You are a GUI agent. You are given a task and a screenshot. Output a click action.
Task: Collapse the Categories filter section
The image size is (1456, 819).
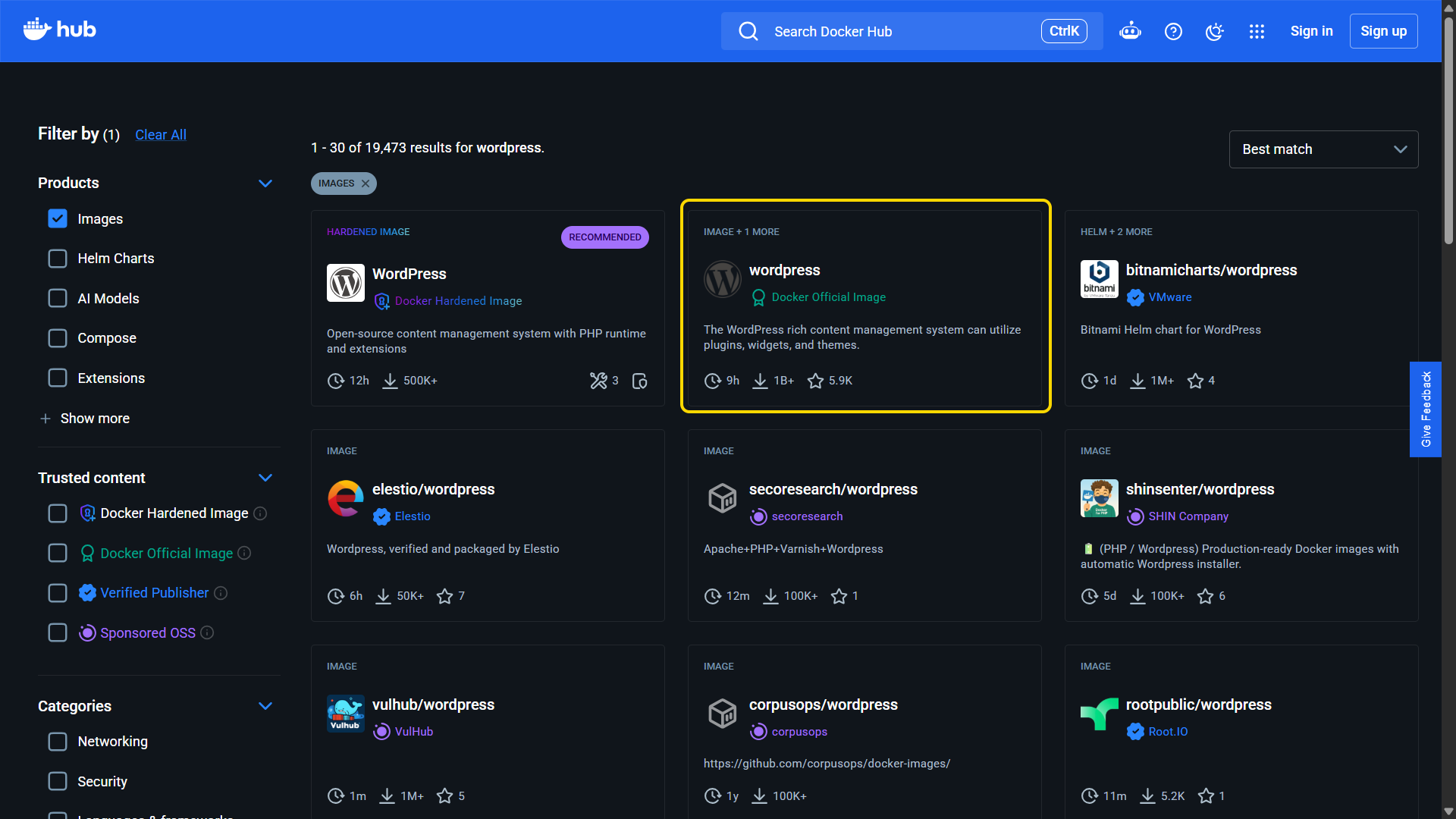(x=265, y=706)
